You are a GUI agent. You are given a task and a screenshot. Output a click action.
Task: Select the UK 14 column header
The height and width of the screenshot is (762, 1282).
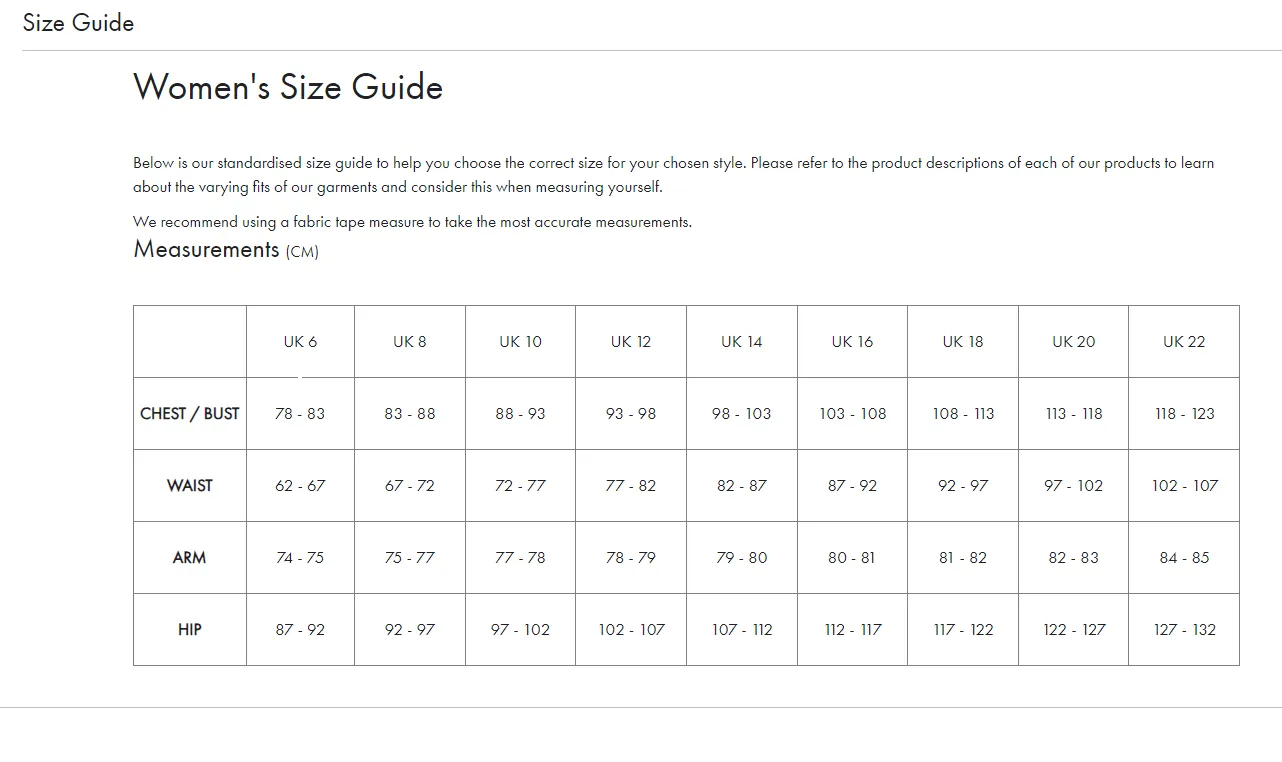pyautogui.click(x=742, y=342)
